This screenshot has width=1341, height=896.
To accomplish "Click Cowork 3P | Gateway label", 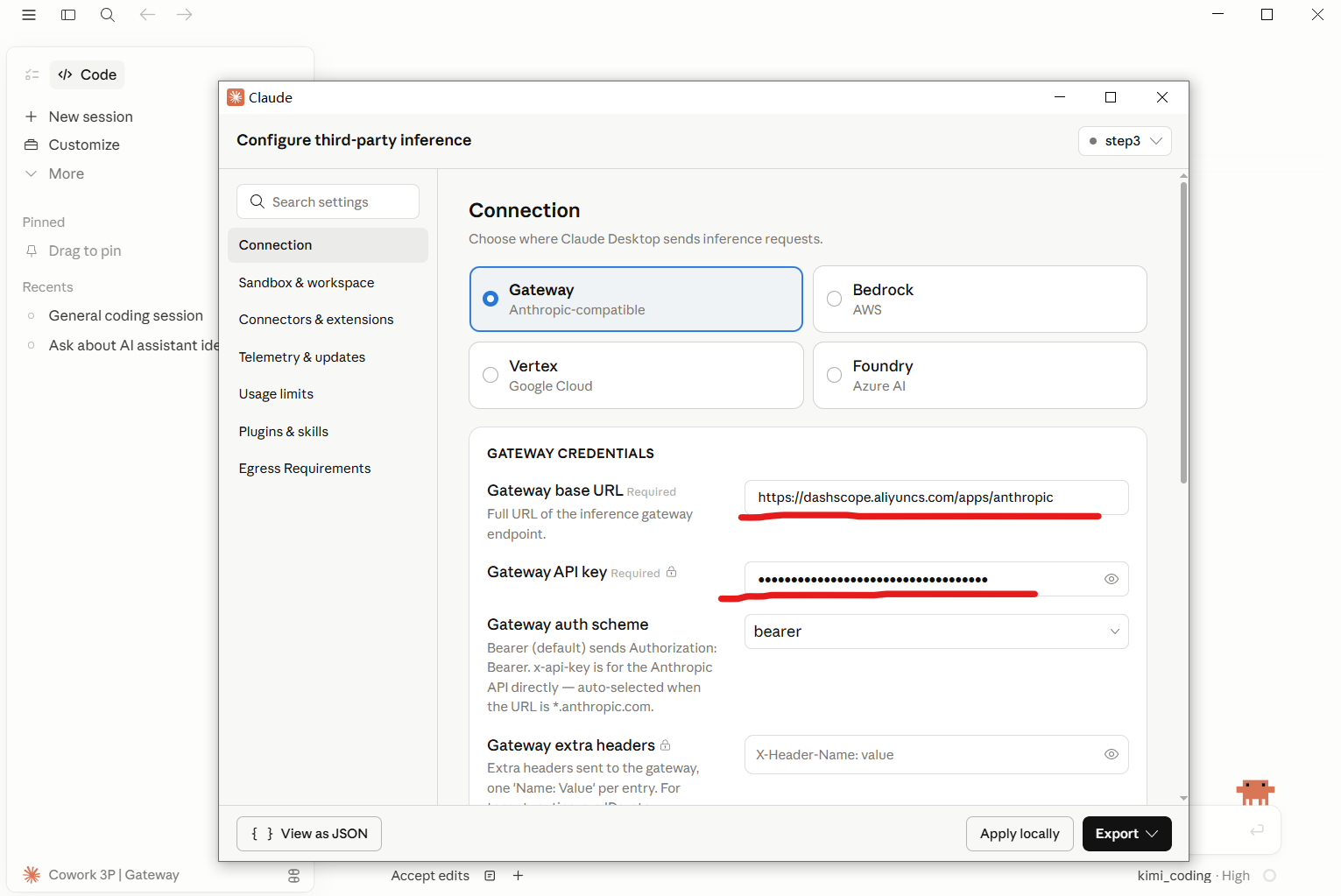I will pos(114,874).
